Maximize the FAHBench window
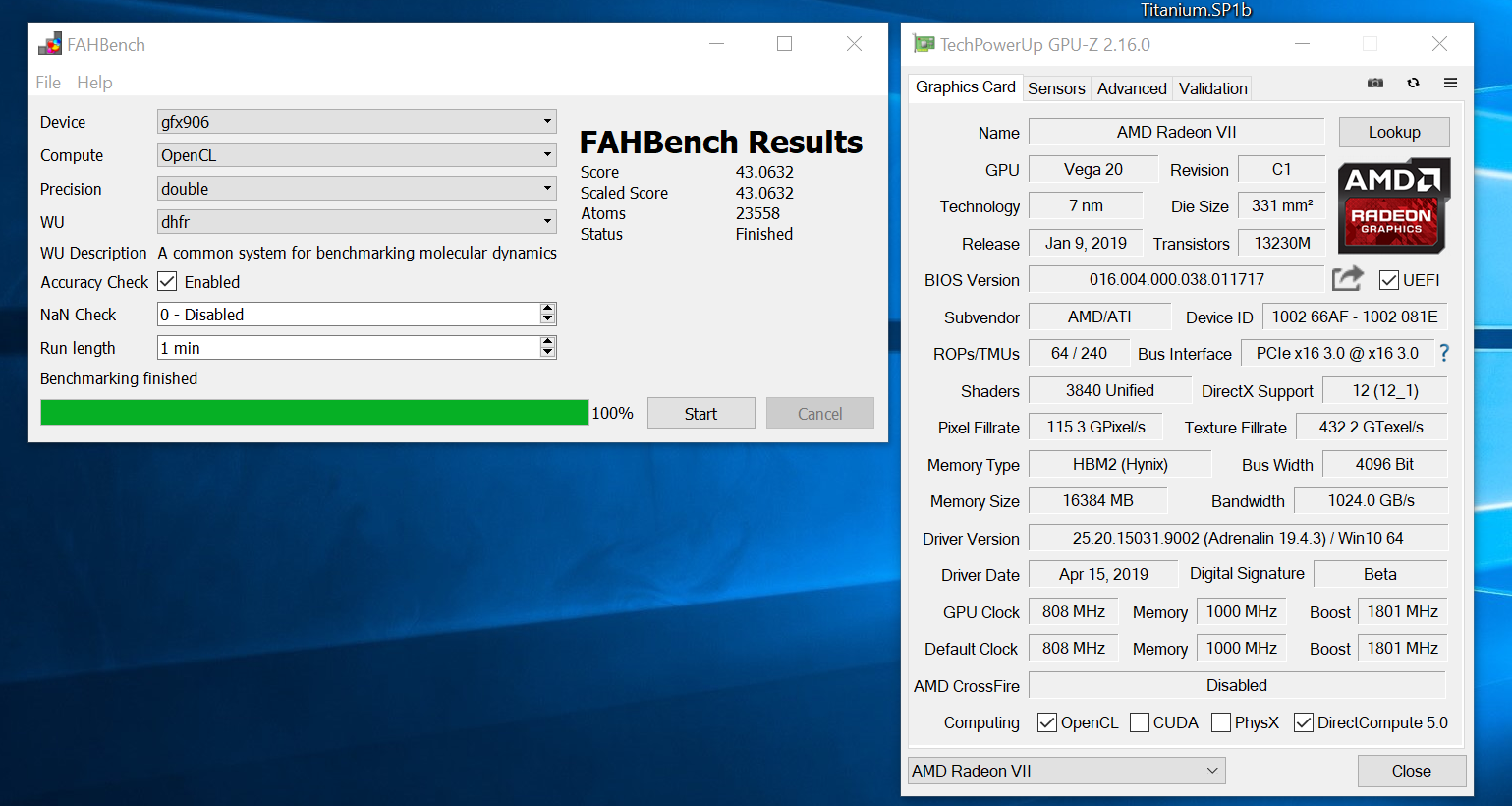The width and height of the screenshot is (1512, 806). tap(784, 44)
